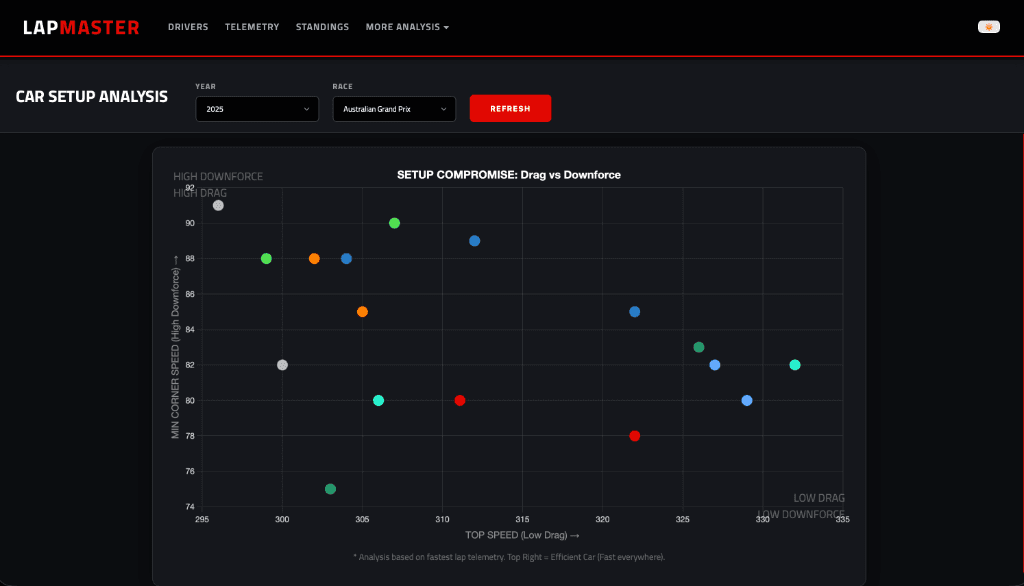Click the LapMaster logo
The height and width of the screenshot is (586, 1024).
click(81, 27)
